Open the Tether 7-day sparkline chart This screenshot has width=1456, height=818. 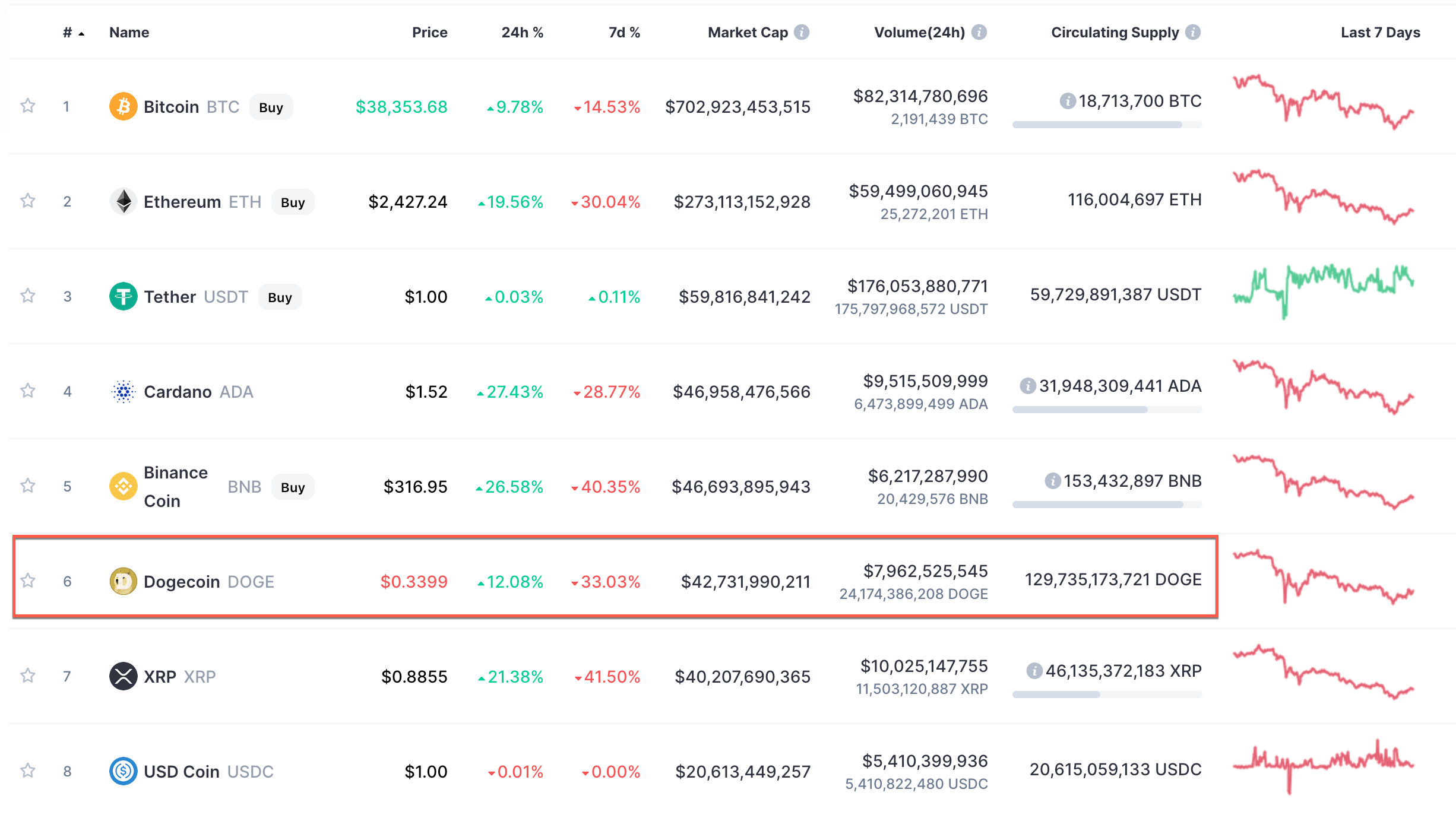pos(1323,290)
